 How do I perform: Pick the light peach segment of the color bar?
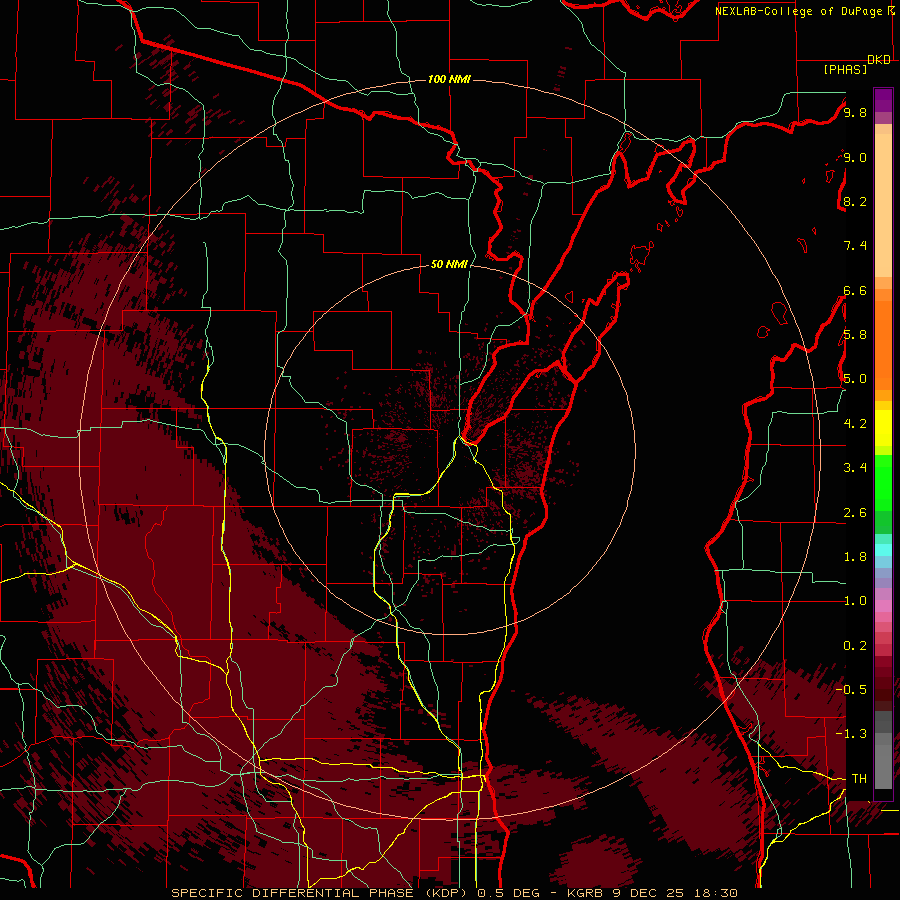coord(883,205)
